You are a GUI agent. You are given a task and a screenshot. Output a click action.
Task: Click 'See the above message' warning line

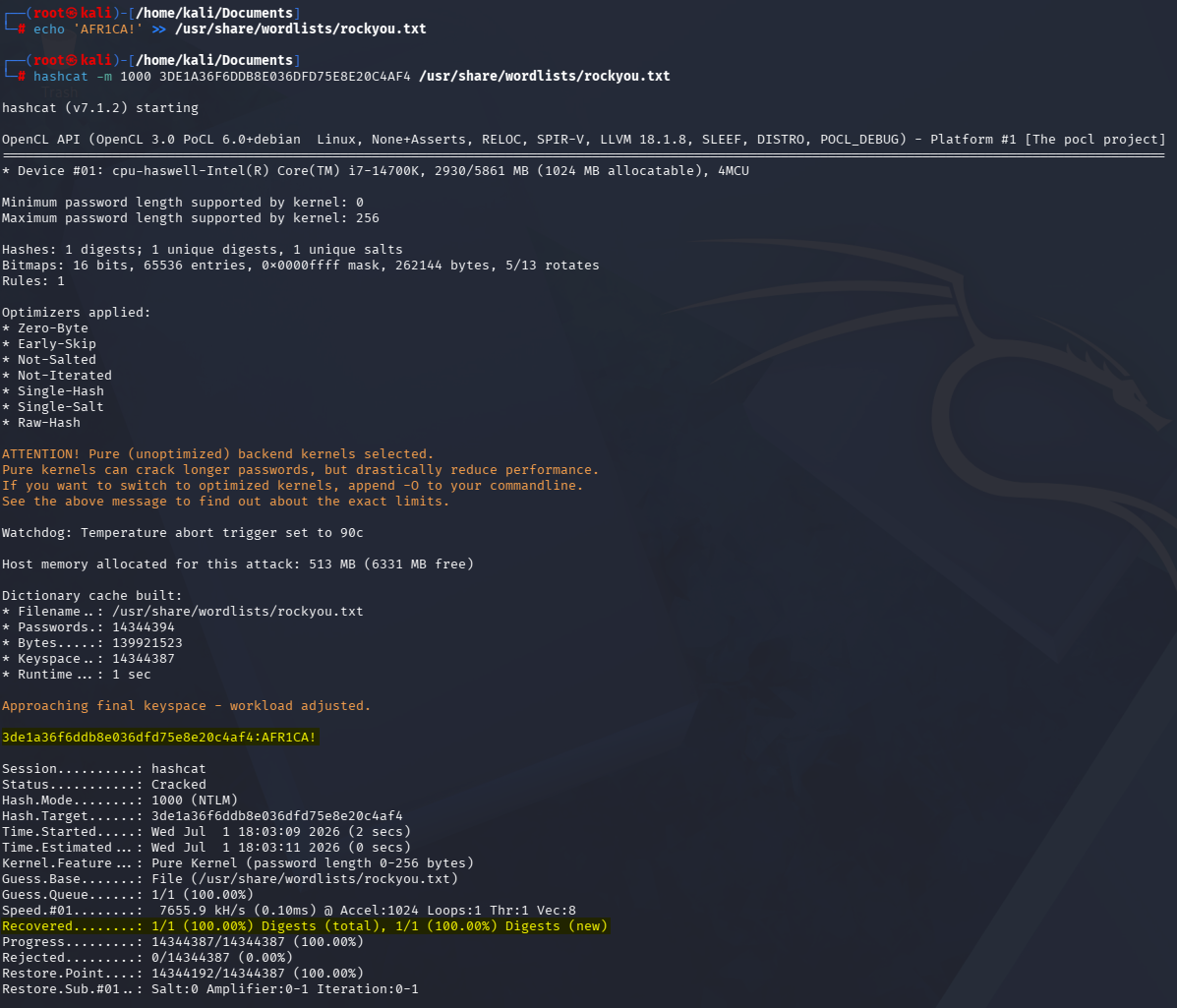pyautogui.click(x=225, y=503)
